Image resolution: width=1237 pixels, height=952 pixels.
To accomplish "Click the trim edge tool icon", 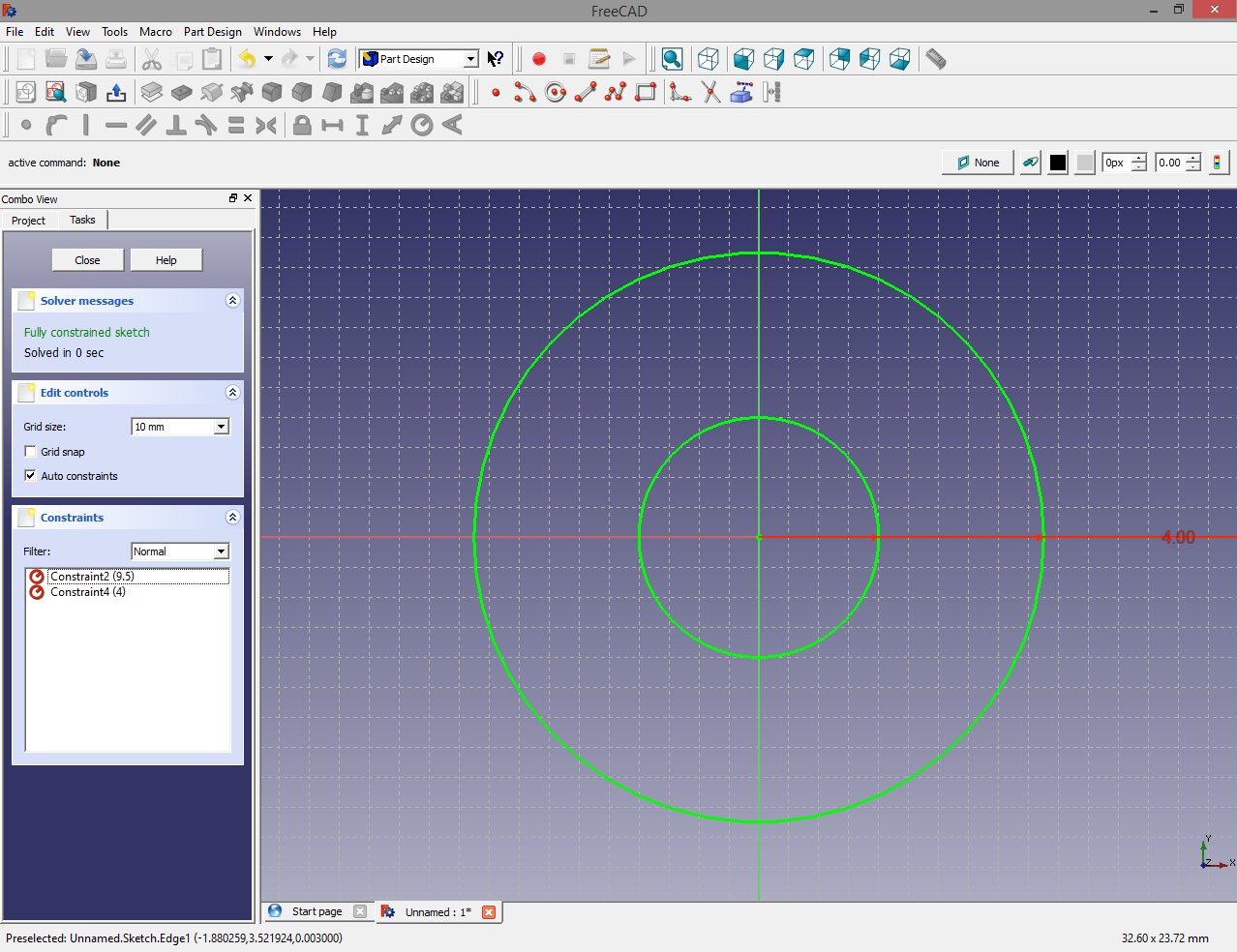I will [x=711, y=93].
